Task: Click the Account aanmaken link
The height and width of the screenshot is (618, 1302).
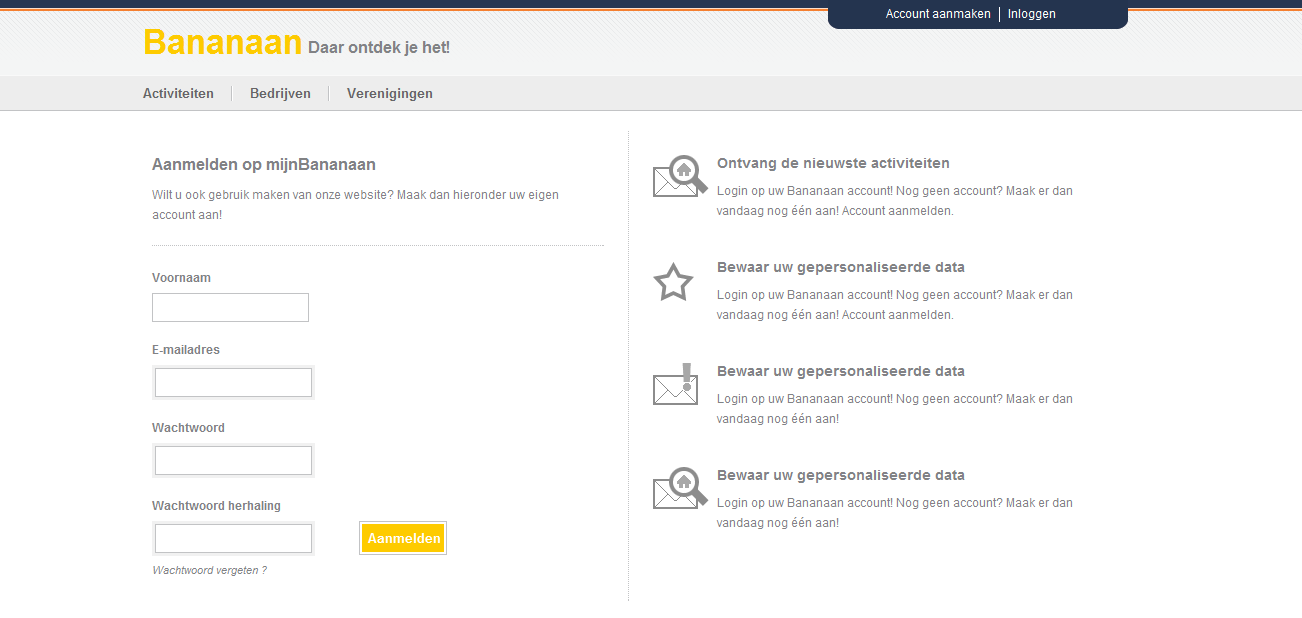Action: [938, 14]
